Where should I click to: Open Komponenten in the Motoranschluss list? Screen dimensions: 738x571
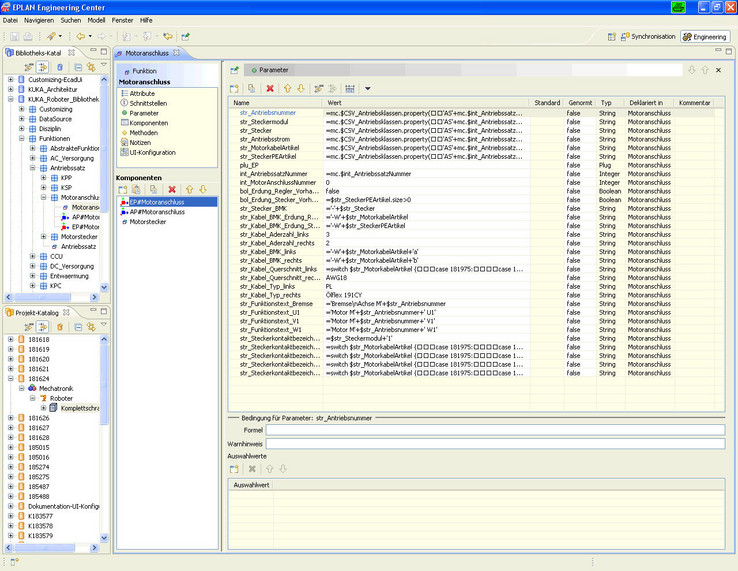[149, 123]
